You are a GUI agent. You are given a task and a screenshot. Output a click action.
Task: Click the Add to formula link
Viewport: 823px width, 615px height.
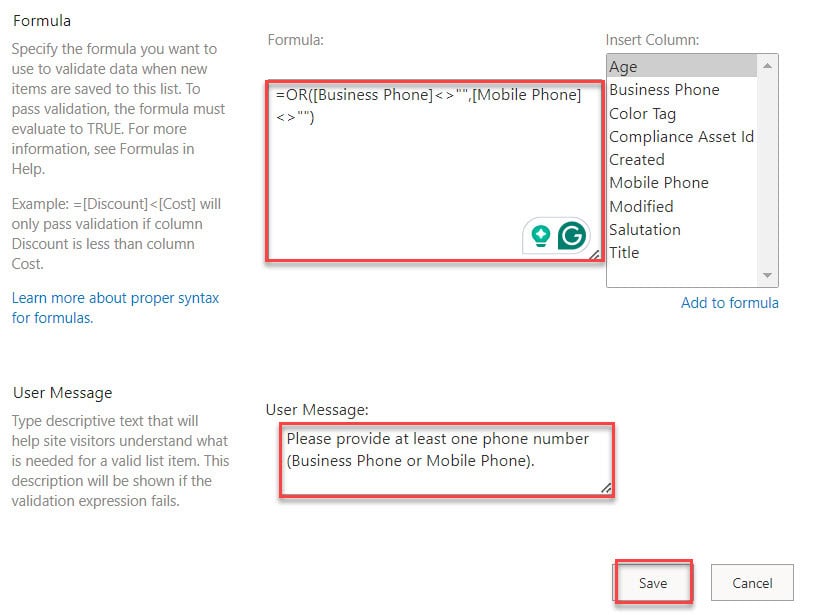pos(730,303)
